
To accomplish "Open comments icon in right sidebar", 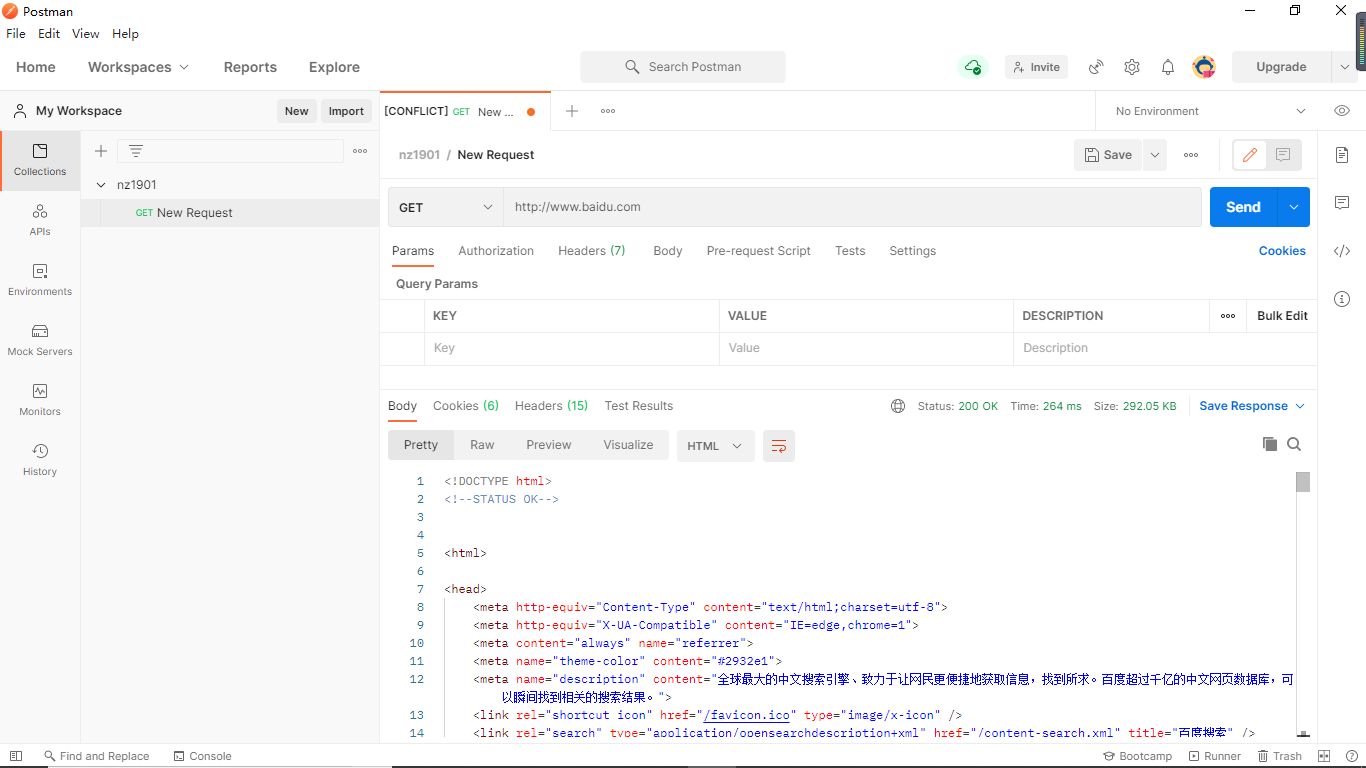I will (x=1342, y=203).
